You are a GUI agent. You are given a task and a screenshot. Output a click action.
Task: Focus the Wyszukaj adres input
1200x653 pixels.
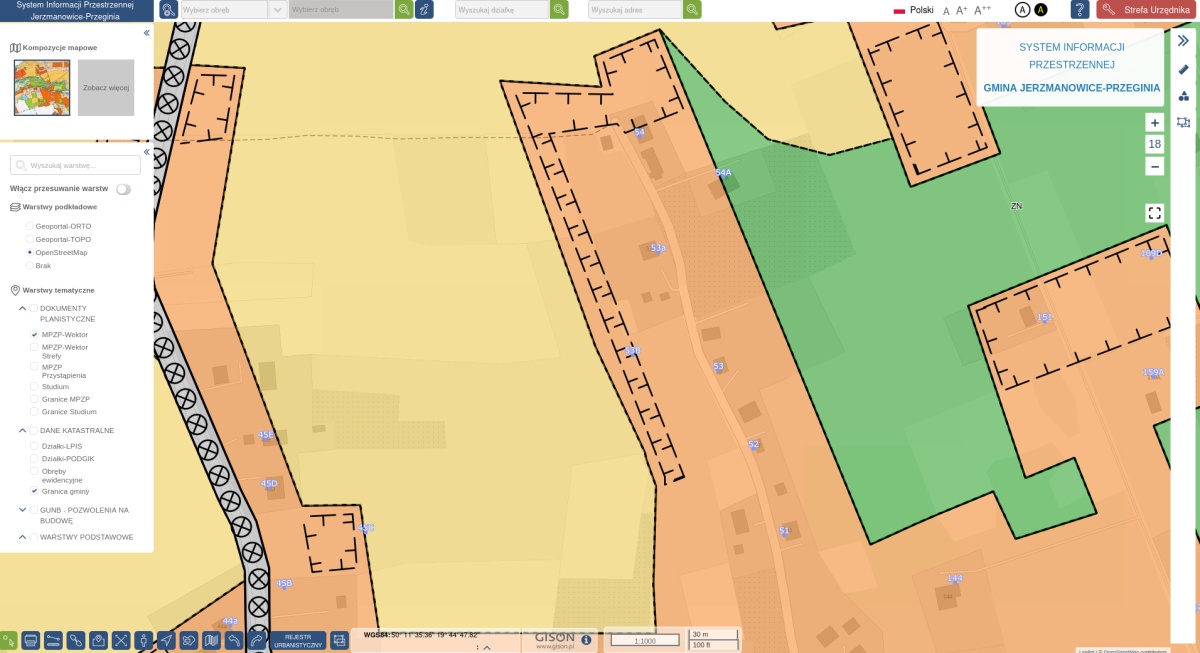point(635,9)
